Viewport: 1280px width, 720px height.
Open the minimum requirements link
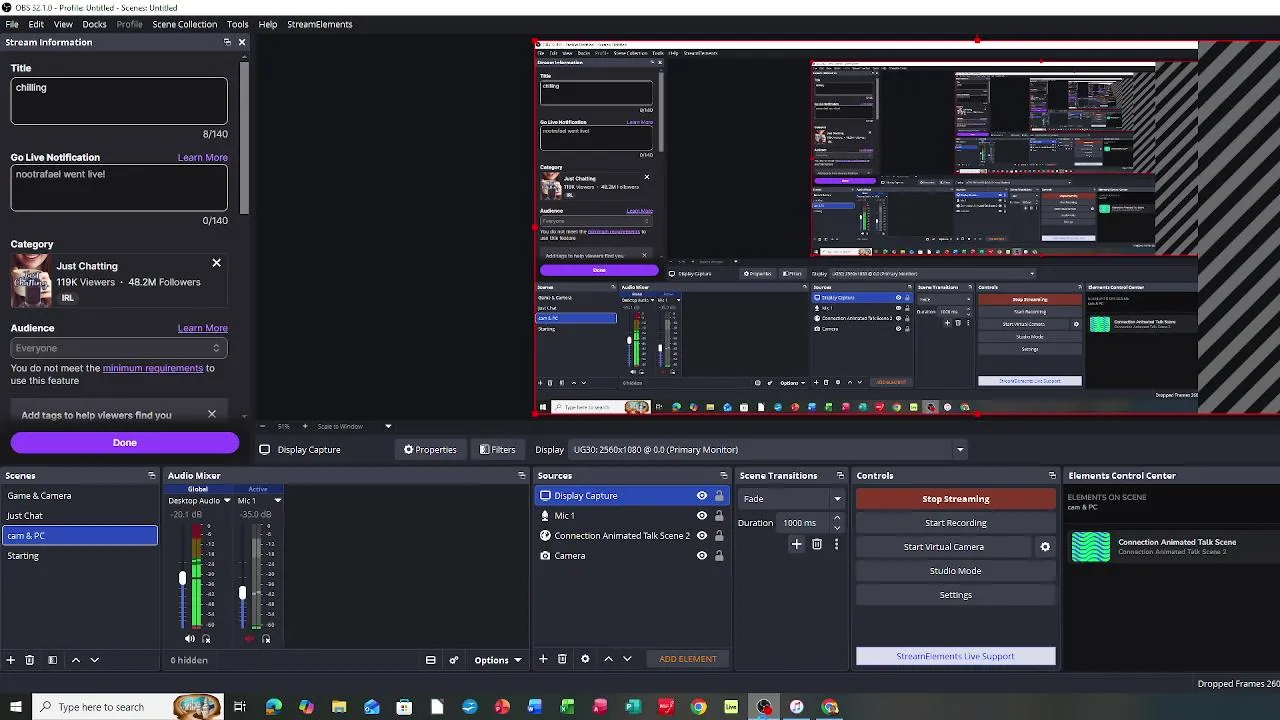click(x=153, y=368)
